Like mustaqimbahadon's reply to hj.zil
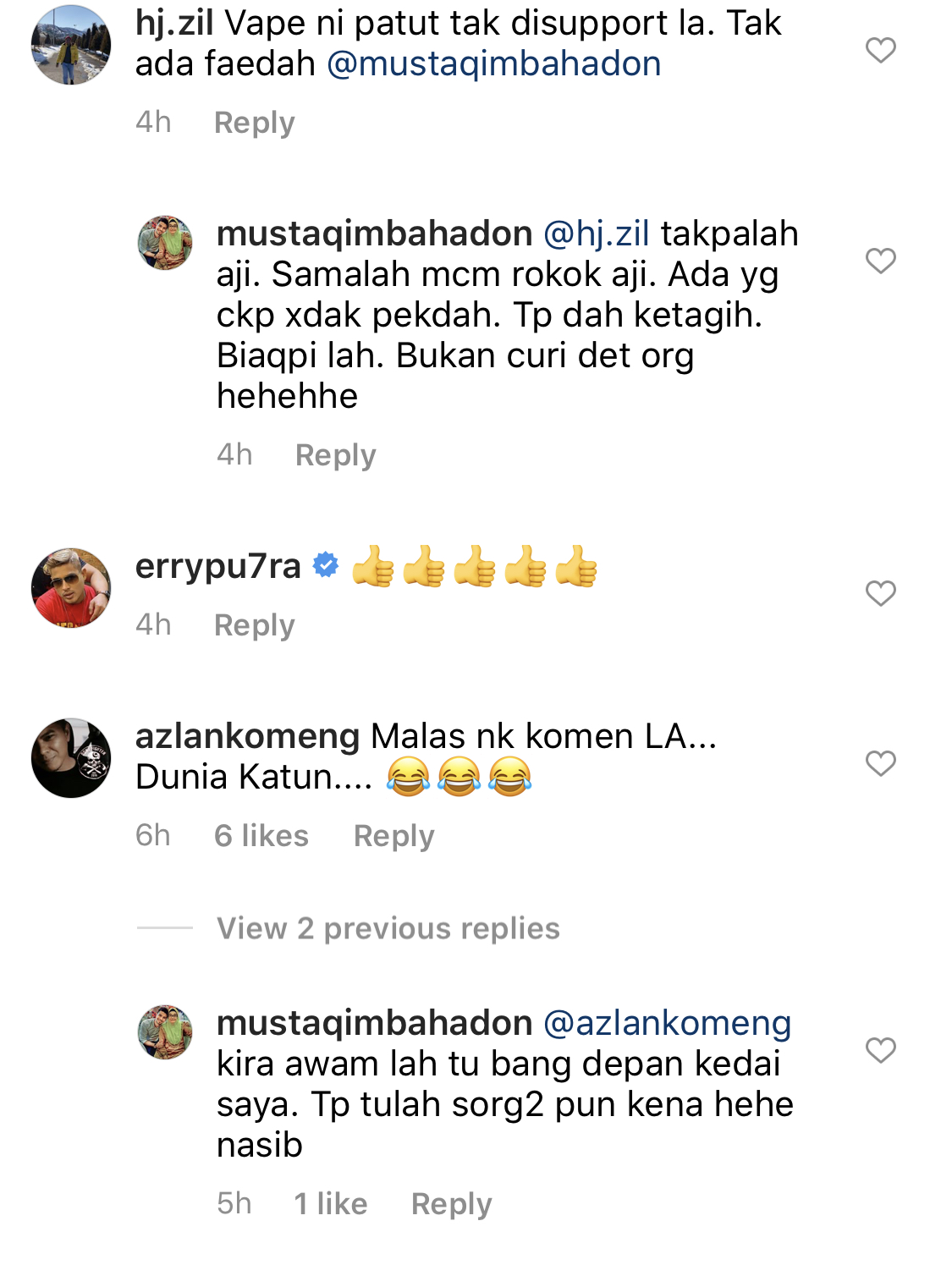This screenshot has width=952, height=1265. (x=880, y=261)
